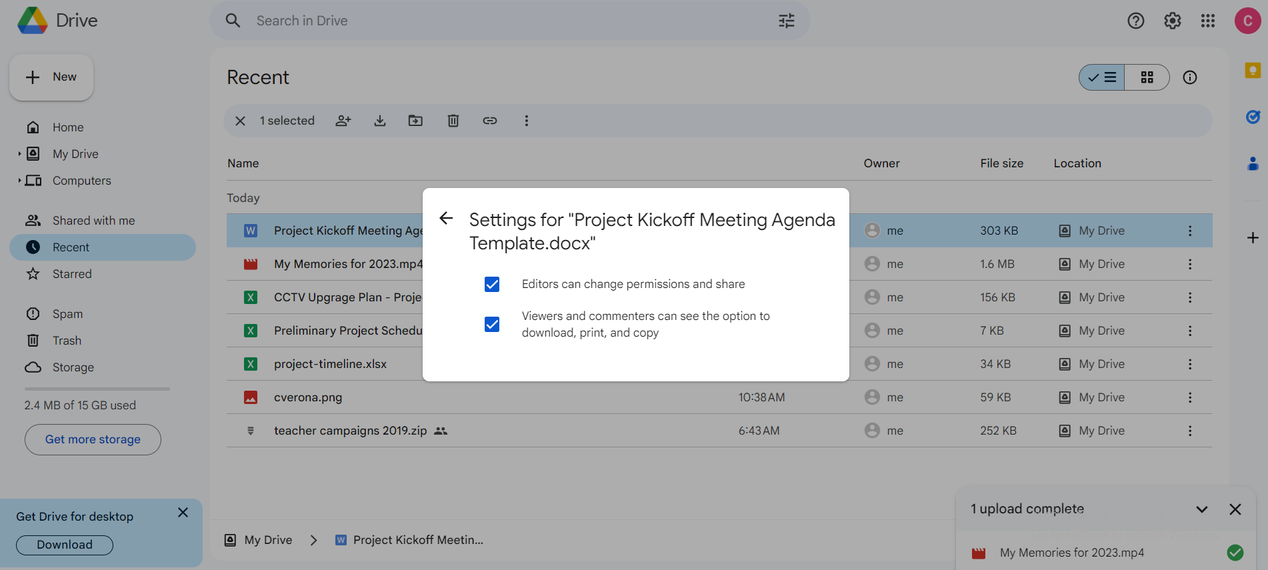
Task: Open the Settings gear icon
Action: coord(1172,20)
